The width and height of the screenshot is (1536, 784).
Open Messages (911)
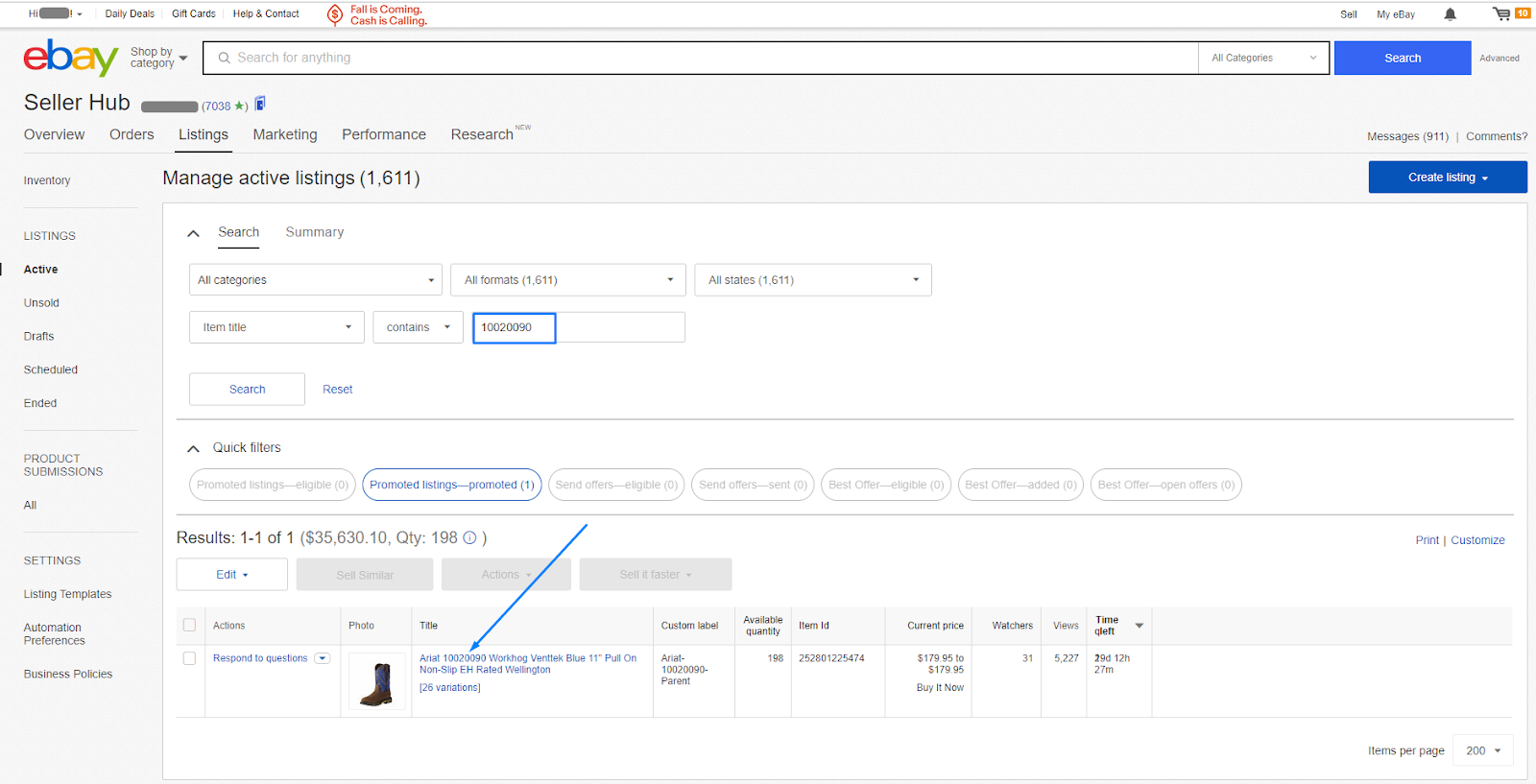pos(1408,136)
